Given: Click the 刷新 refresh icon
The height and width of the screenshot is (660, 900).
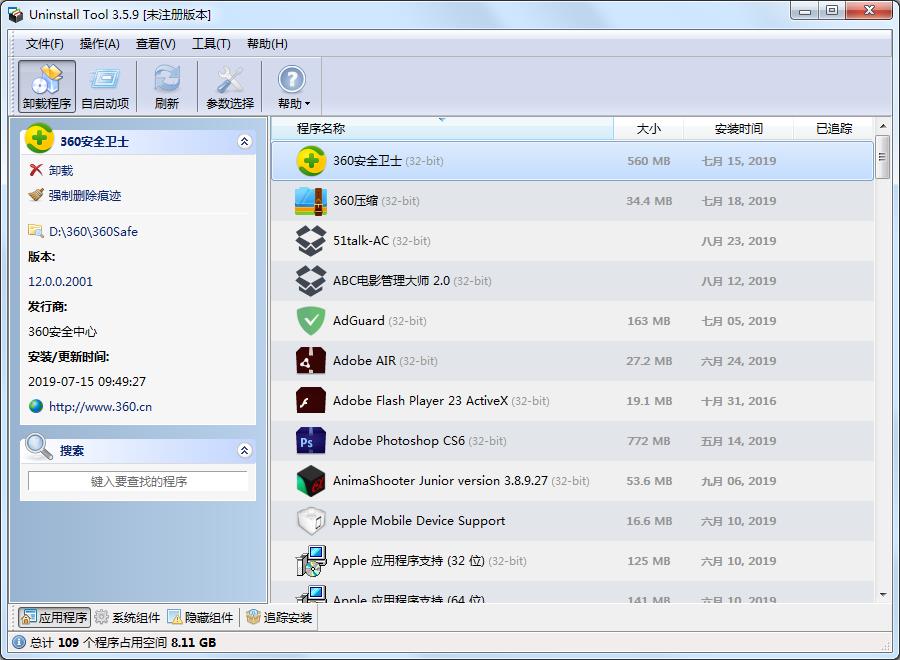Looking at the screenshot, I should [166, 78].
